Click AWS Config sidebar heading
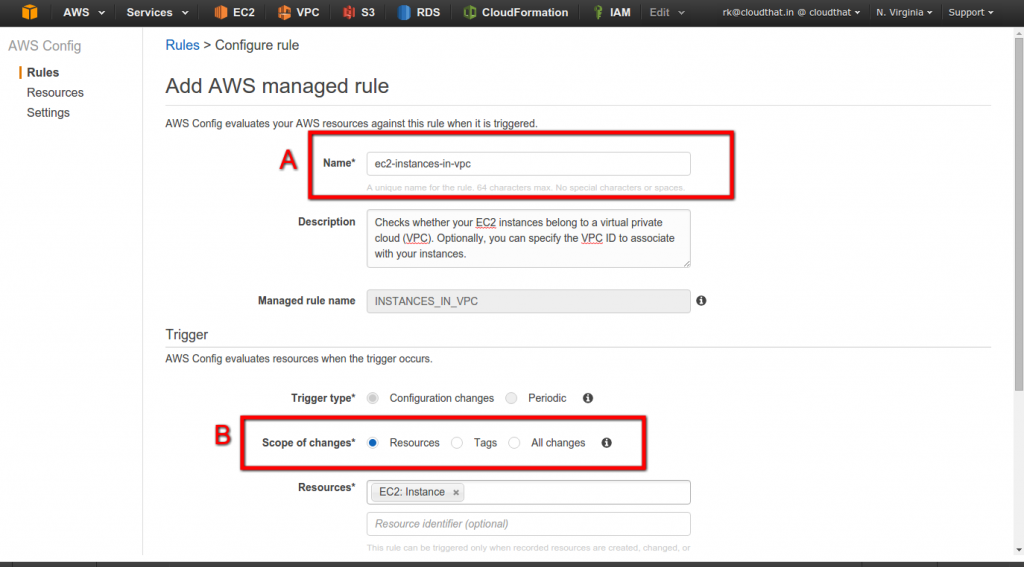The height and width of the screenshot is (567, 1024). click(x=44, y=46)
